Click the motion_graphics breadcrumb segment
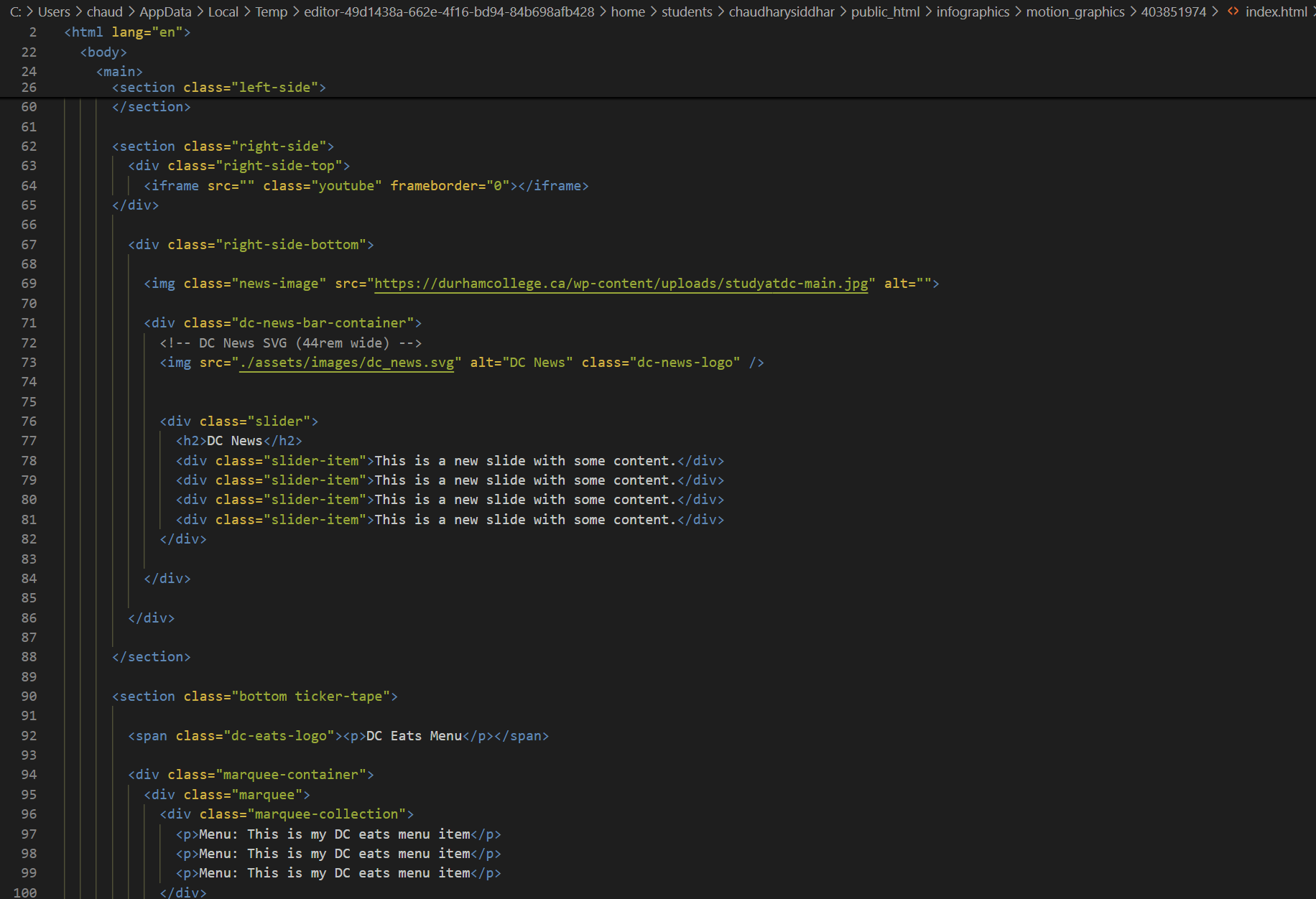The width and height of the screenshot is (1316, 899). pyautogui.click(x=1075, y=11)
